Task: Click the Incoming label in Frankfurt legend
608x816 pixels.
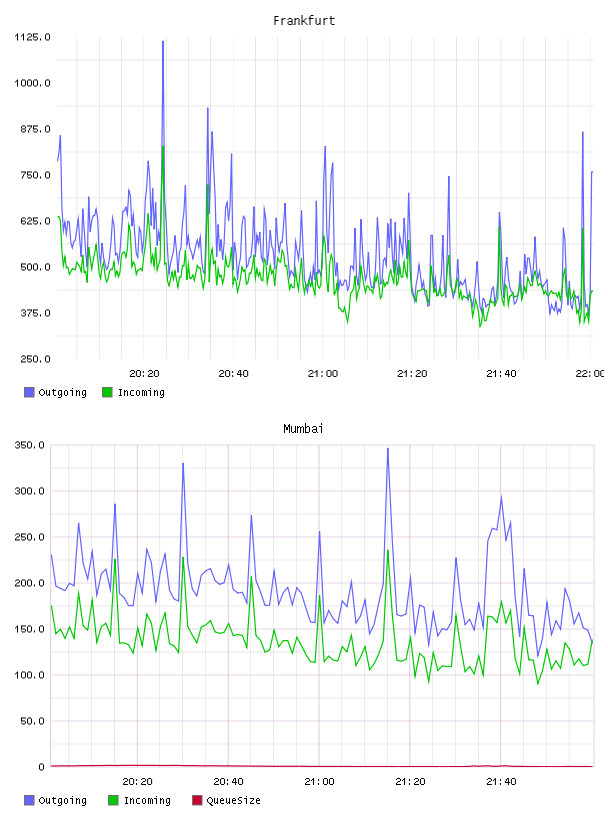Action: click(x=141, y=392)
